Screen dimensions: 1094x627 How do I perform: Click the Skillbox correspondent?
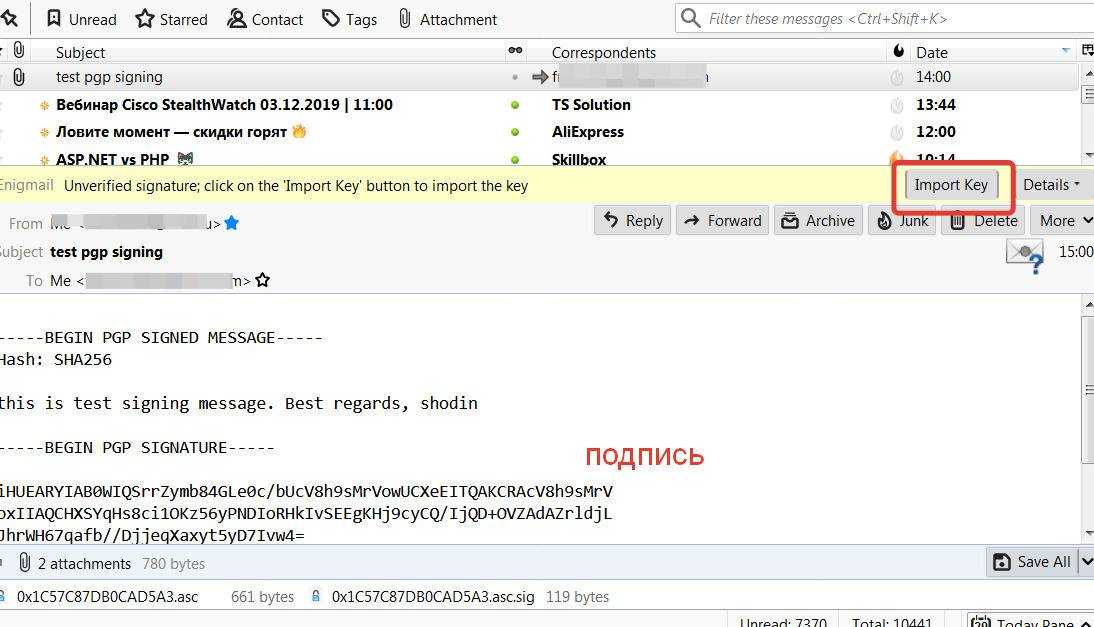pos(579,160)
